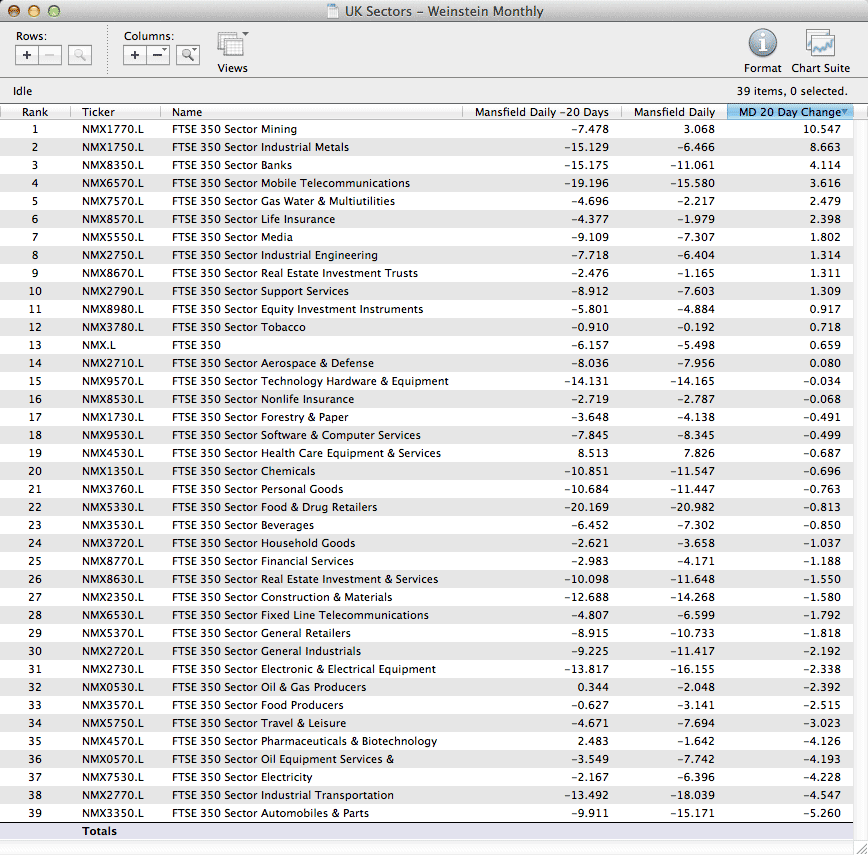Open the Format info panel
This screenshot has height=855, width=868.
[x=762, y=44]
